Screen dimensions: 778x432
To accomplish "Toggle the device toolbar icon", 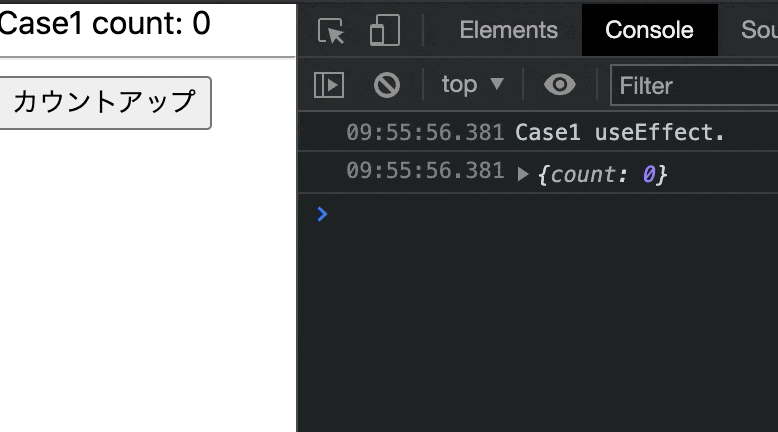I will 385,30.
